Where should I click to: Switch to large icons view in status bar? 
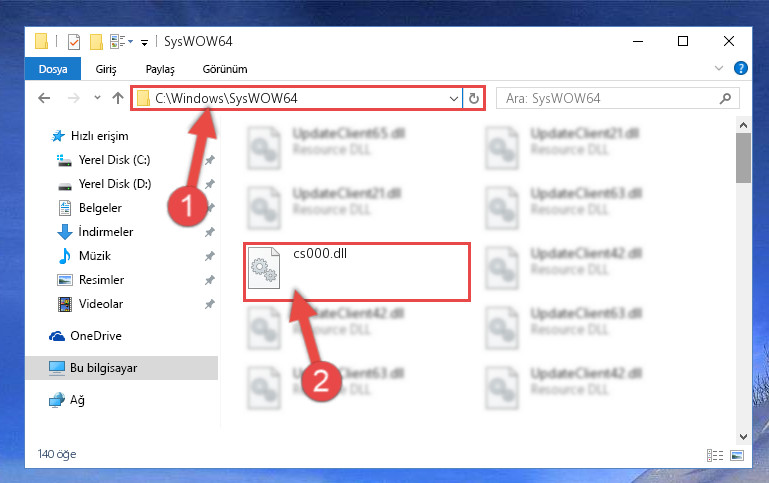pos(737,455)
